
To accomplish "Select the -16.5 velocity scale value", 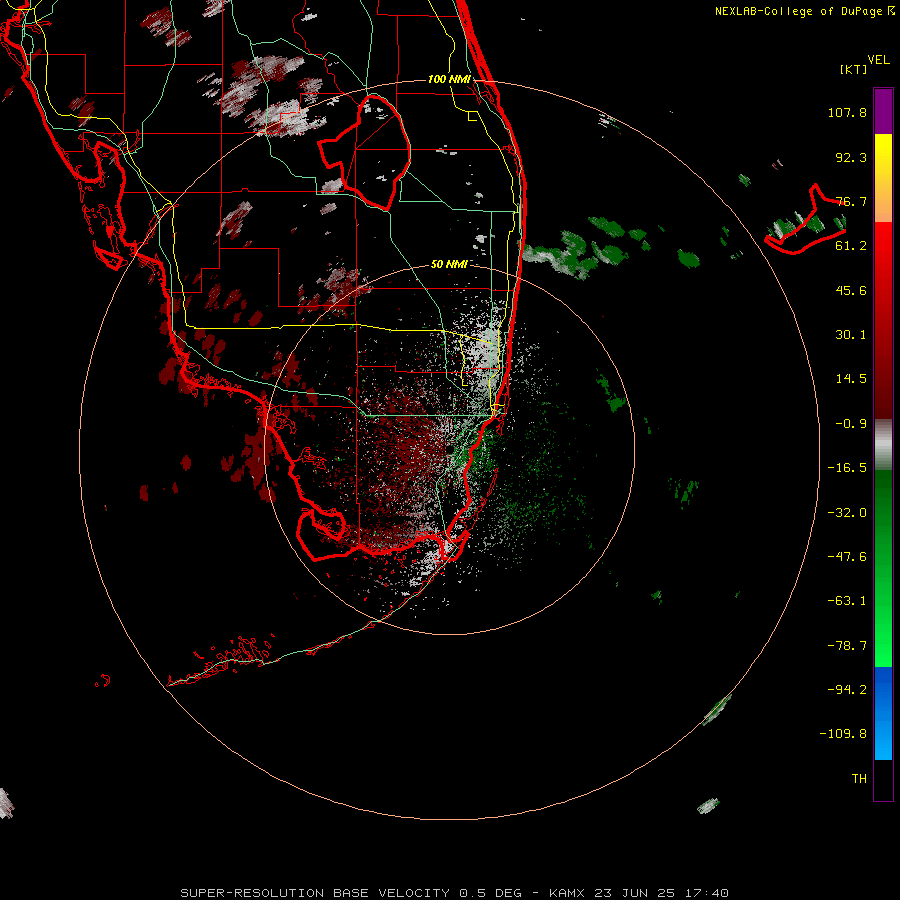I will (x=847, y=468).
